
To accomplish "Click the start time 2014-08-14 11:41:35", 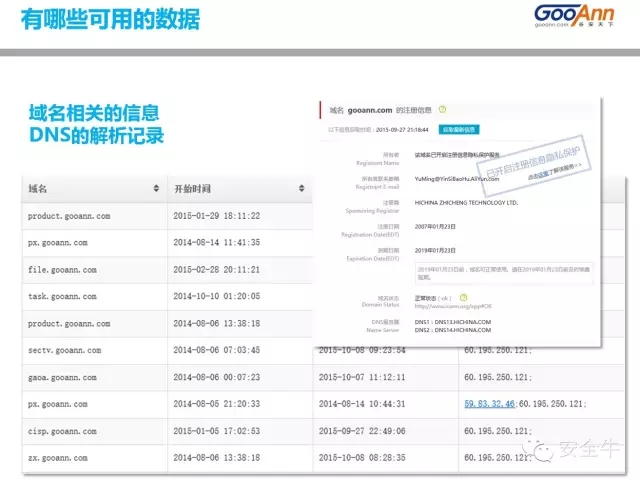I will click(x=217, y=243).
